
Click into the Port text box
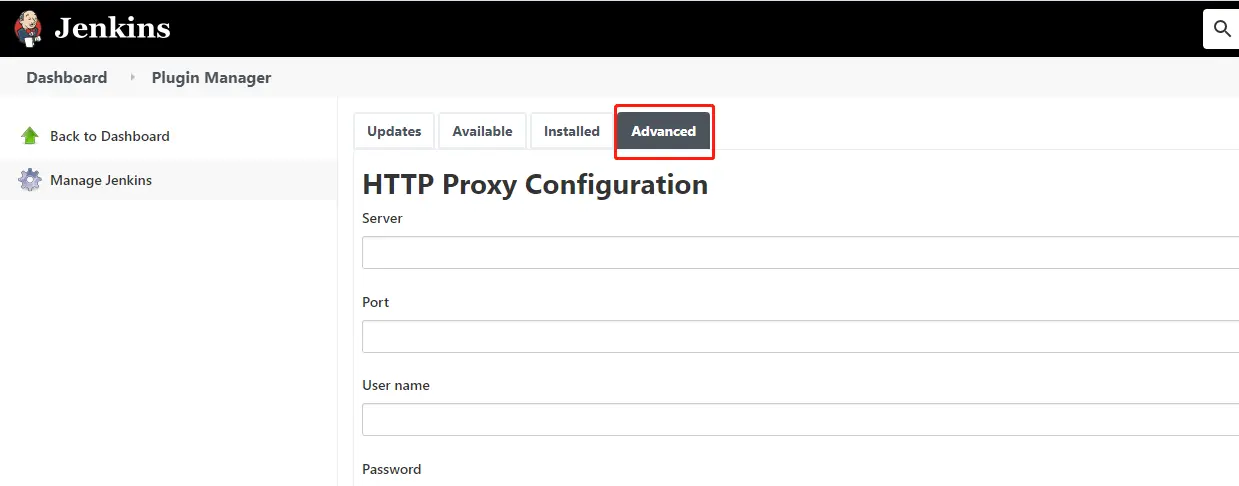click(x=800, y=337)
